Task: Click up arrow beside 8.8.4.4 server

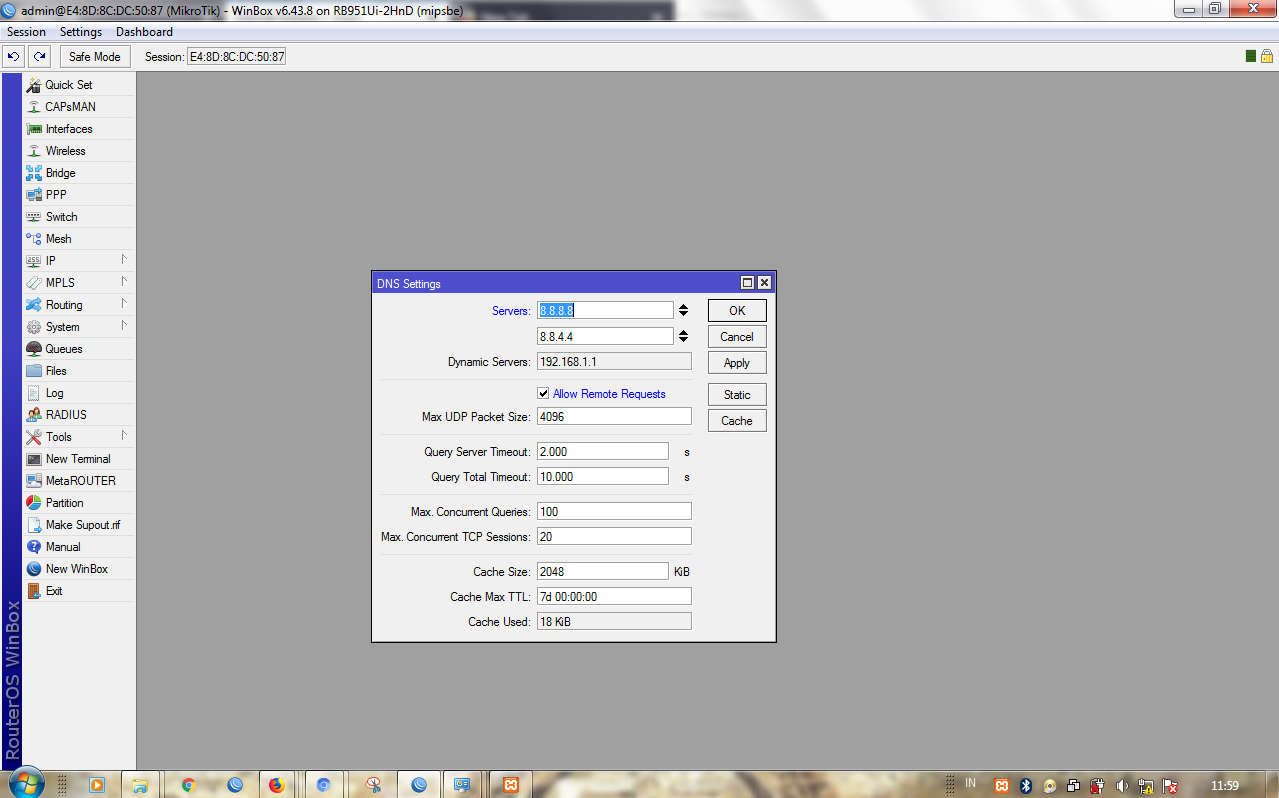Action: 683,333
